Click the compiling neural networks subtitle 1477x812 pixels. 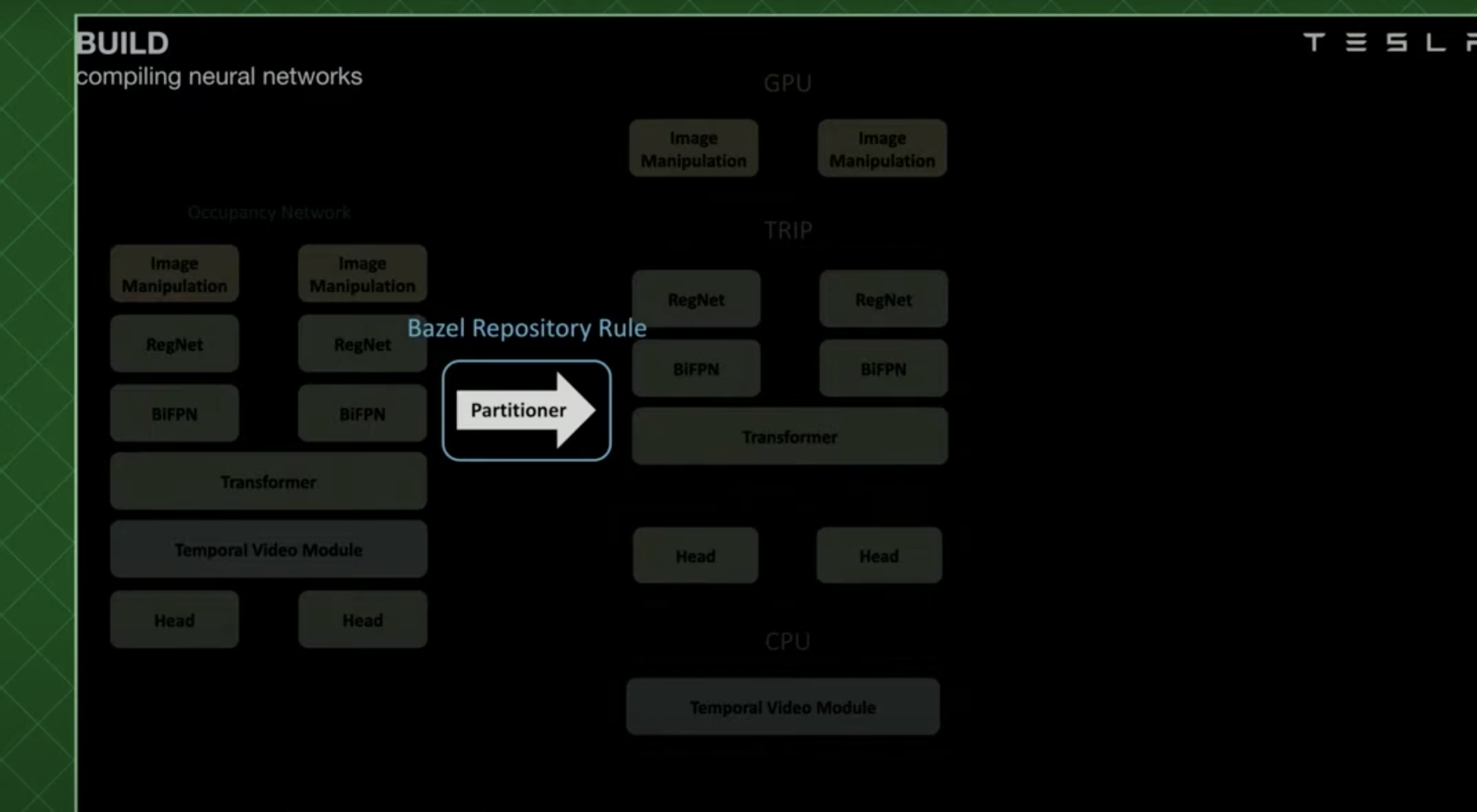(219, 76)
